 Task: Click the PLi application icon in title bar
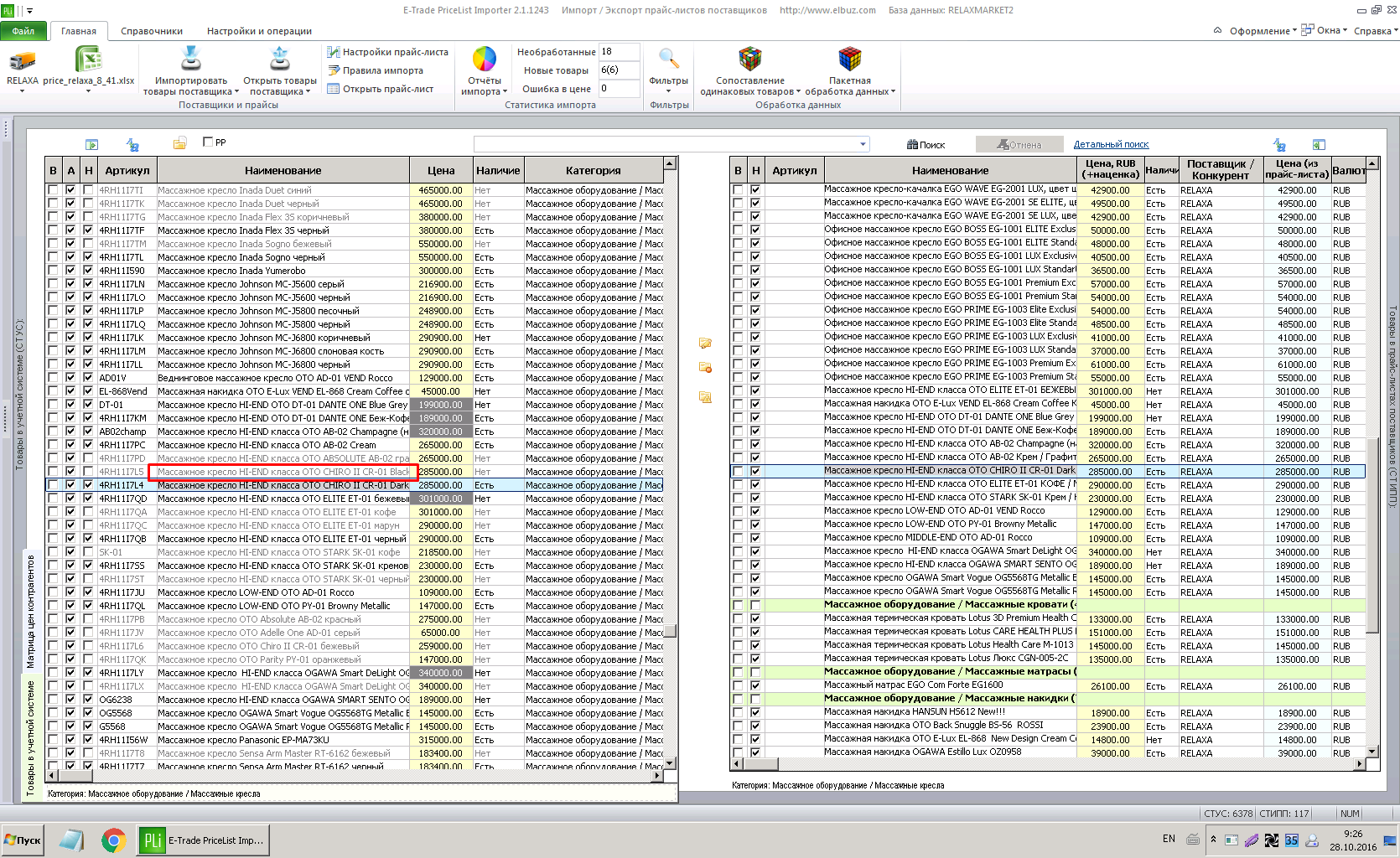click(x=8, y=10)
